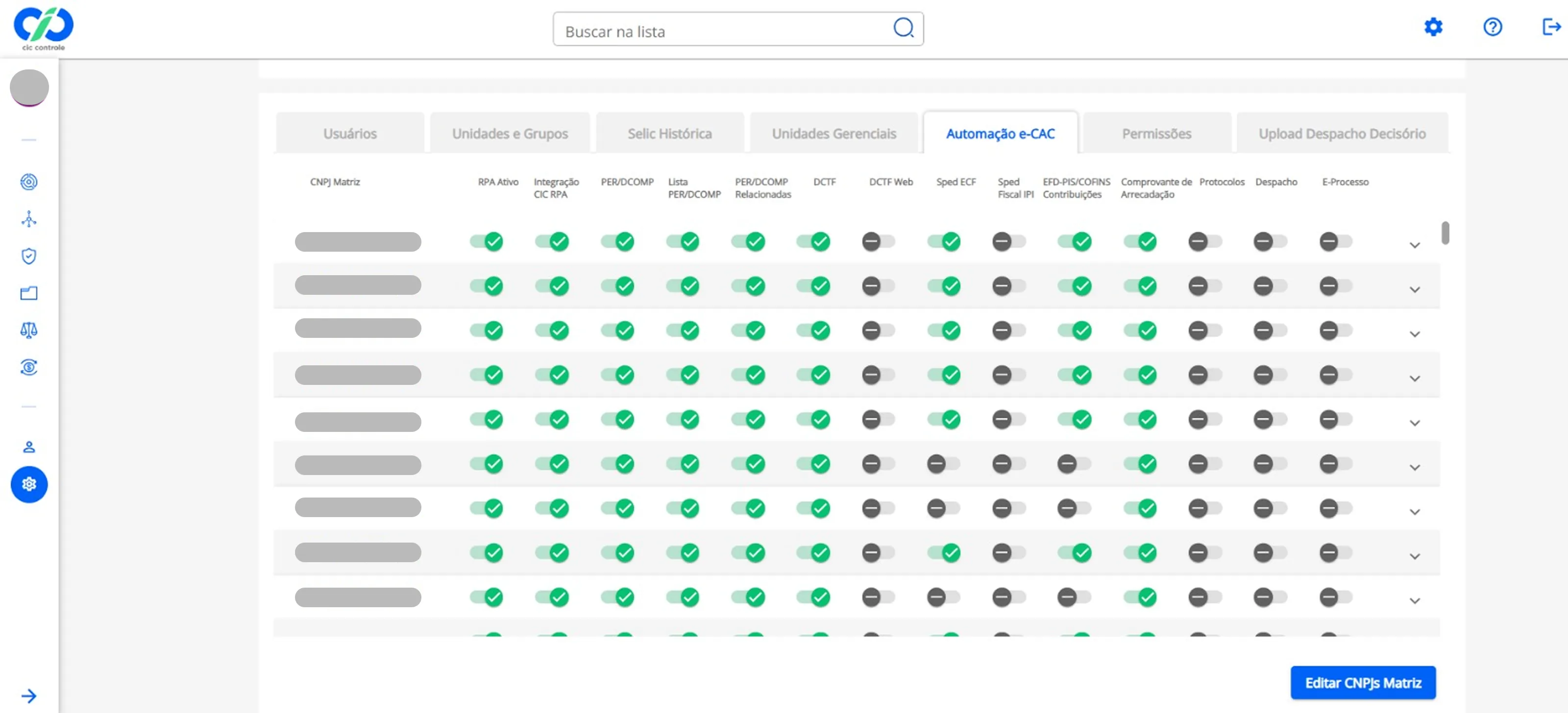Enable E-Processo in first row

1335,241
